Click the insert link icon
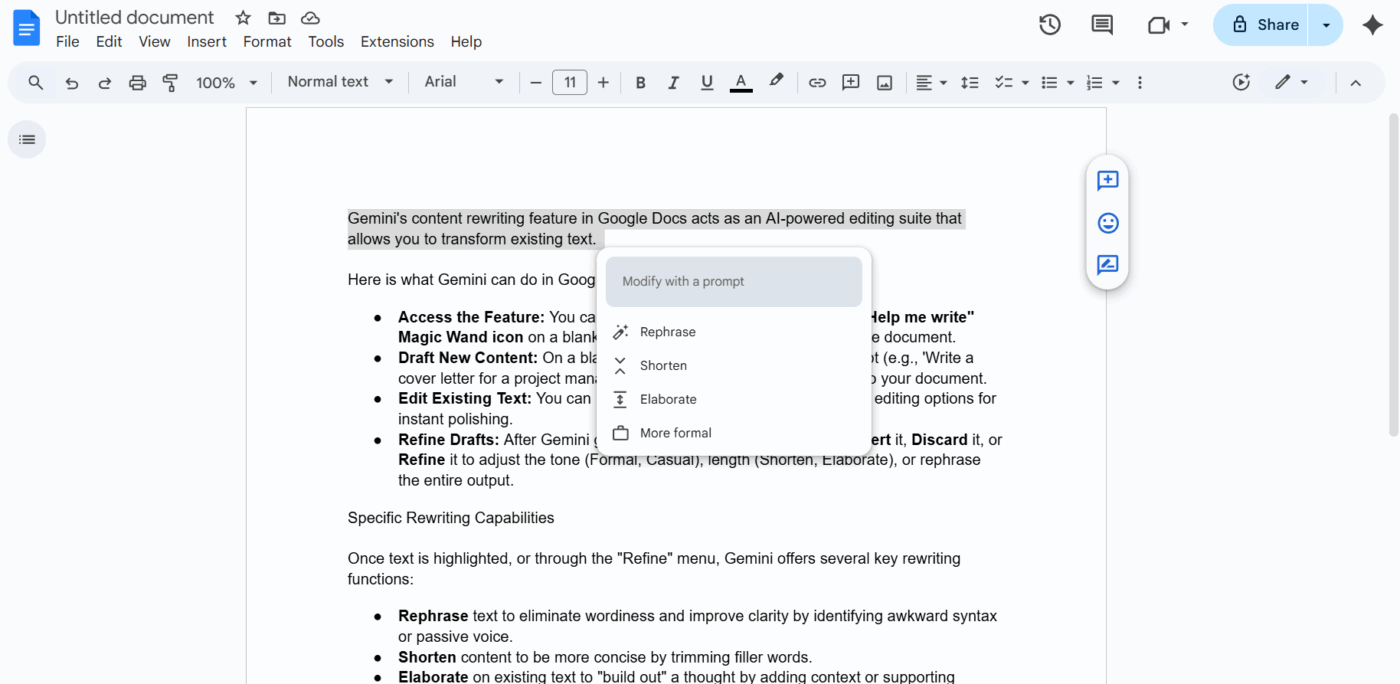The height and width of the screenshot is (684, 1400). [817, 83]
